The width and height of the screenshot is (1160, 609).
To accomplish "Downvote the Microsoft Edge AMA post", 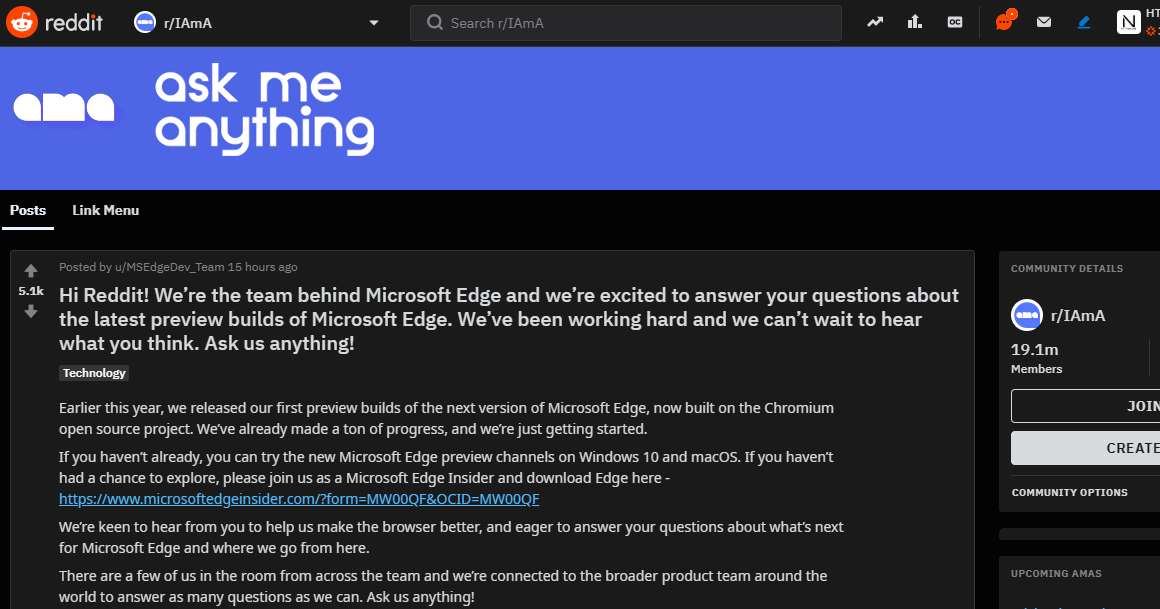I will tap(31, 311).
